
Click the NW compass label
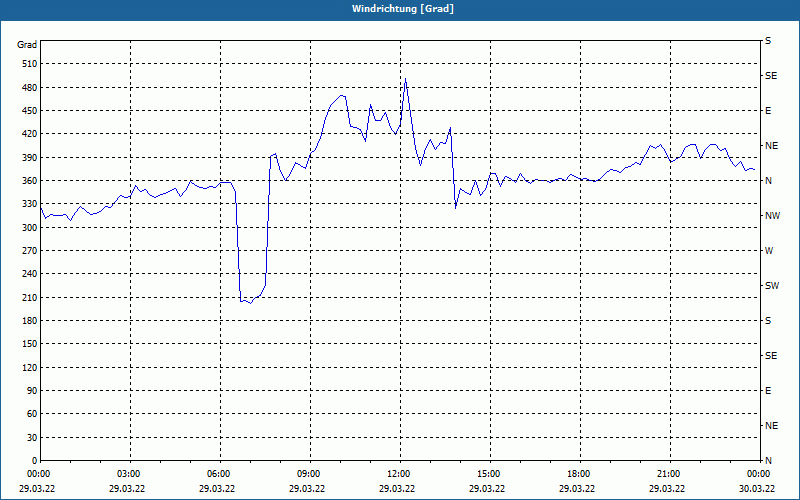coord(772,216)
